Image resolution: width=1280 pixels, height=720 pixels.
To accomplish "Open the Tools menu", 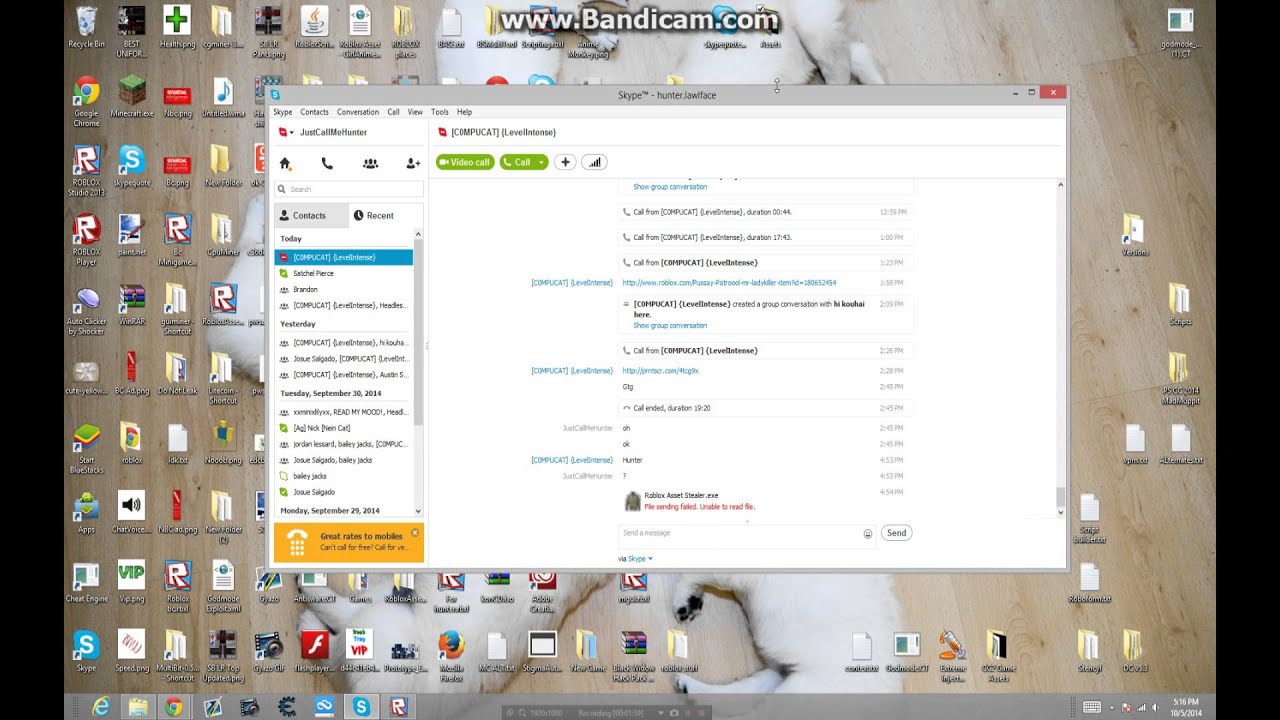I will click(x=440, y=112).
